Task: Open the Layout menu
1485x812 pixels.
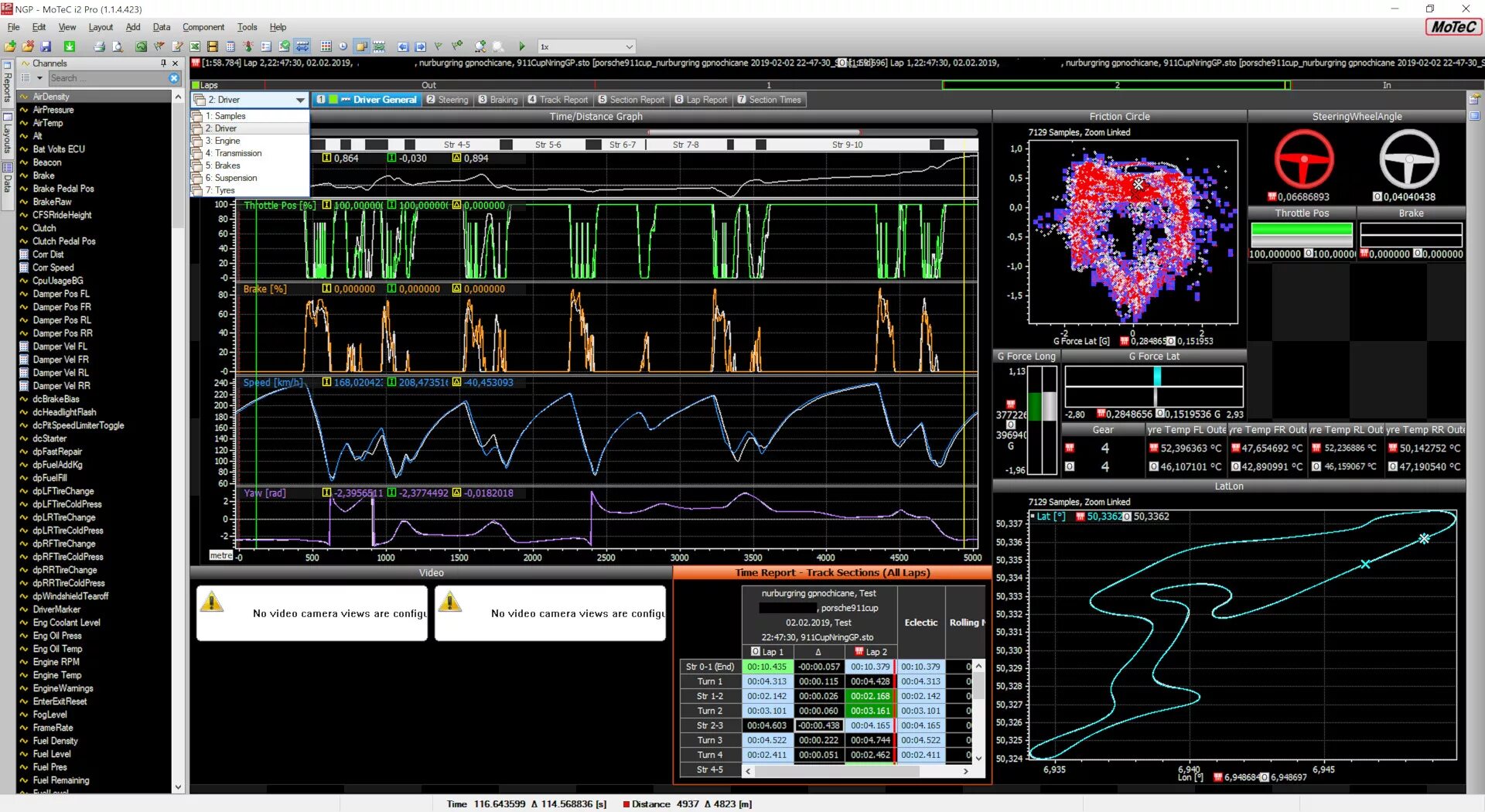Action: (101, 27)
